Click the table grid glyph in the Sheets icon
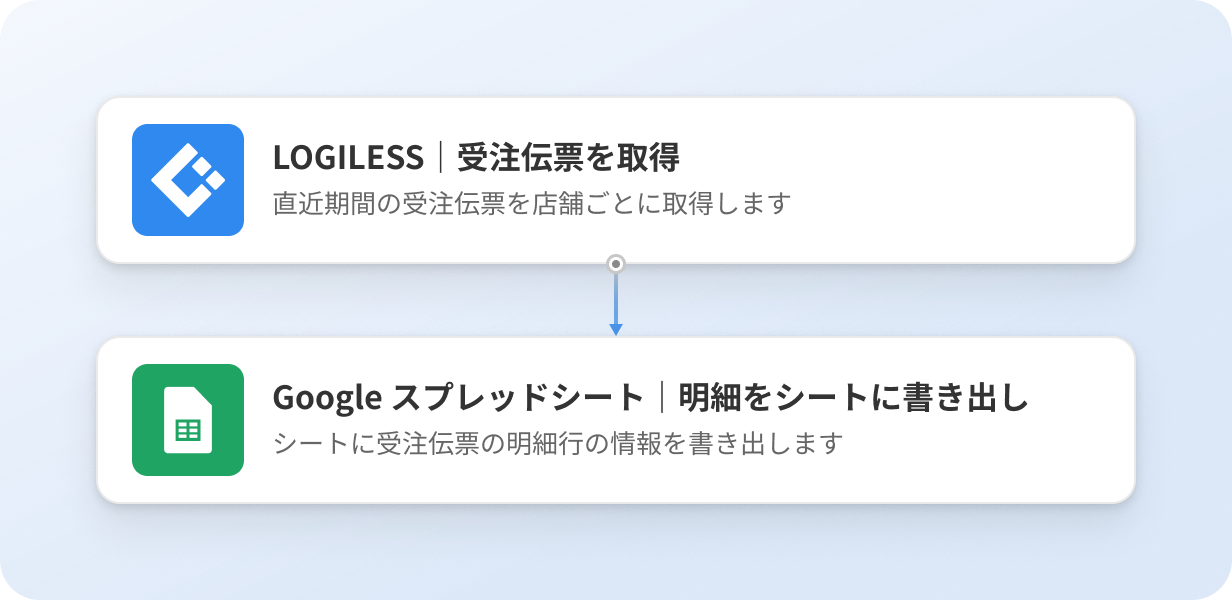 pos(188,431)
